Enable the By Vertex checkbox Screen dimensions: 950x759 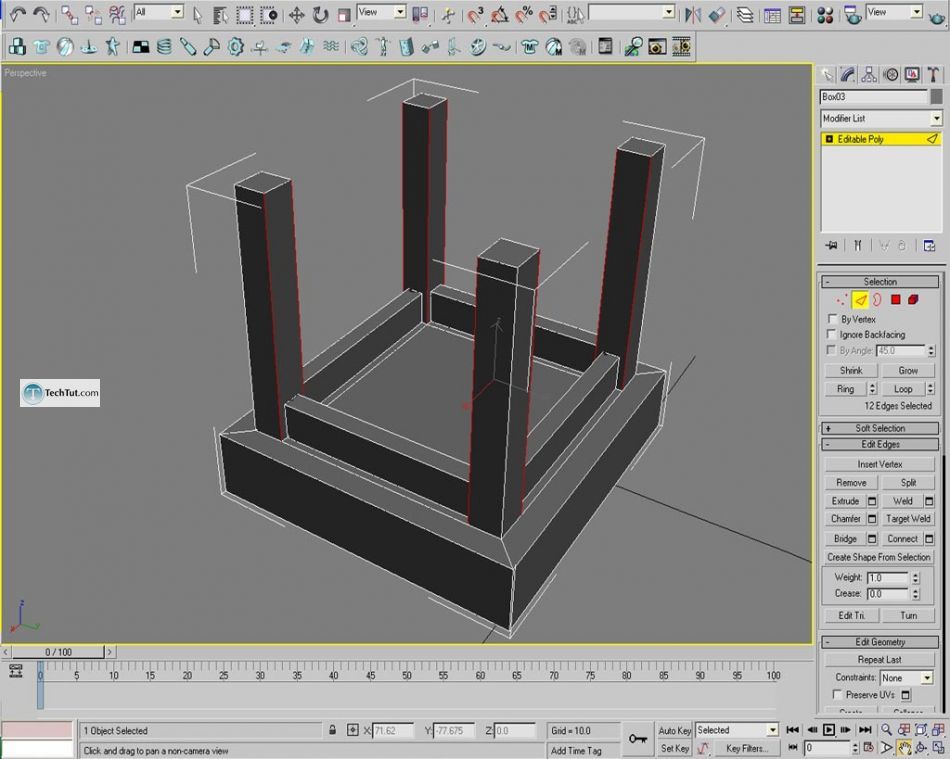click(832, 319)
